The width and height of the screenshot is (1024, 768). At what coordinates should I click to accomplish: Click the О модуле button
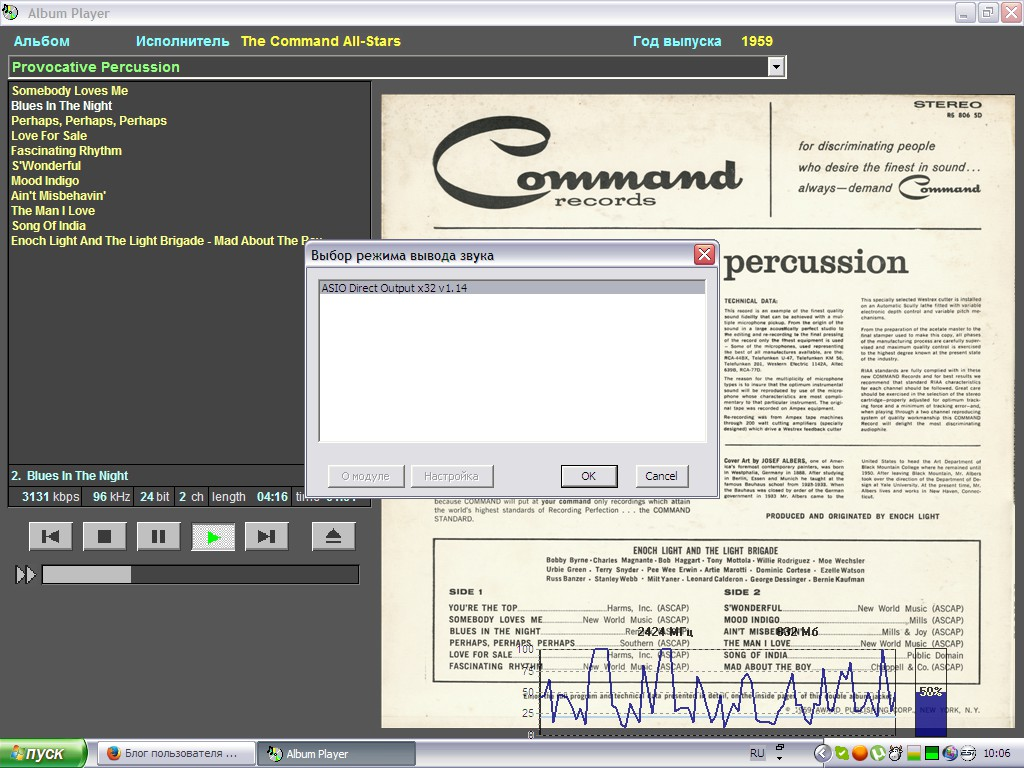[x=366, y=476]
